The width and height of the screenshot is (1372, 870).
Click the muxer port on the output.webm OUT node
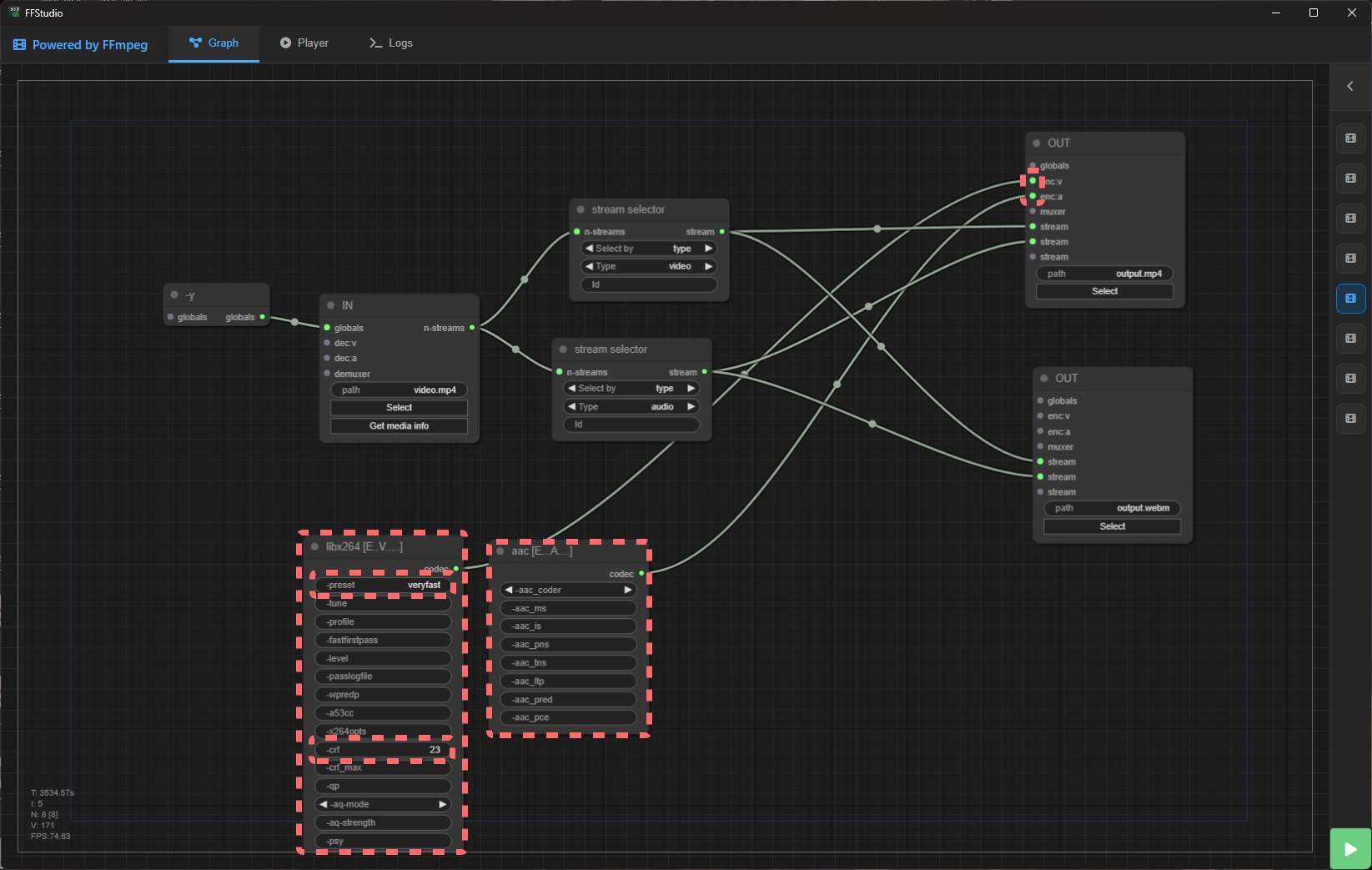coord(1040,446)
